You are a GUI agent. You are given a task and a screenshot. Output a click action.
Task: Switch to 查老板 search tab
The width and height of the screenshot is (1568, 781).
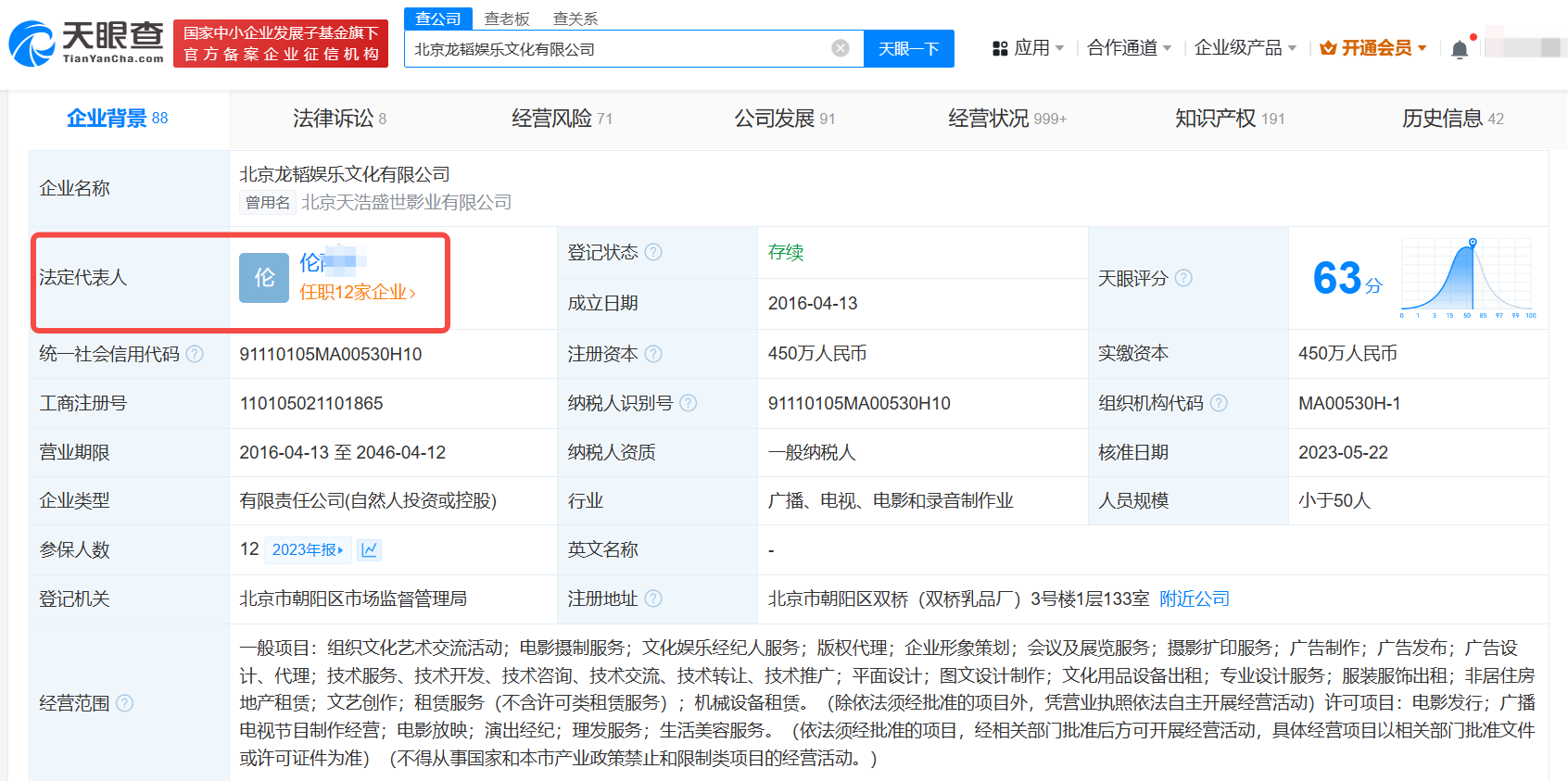[x=507, y=19]
